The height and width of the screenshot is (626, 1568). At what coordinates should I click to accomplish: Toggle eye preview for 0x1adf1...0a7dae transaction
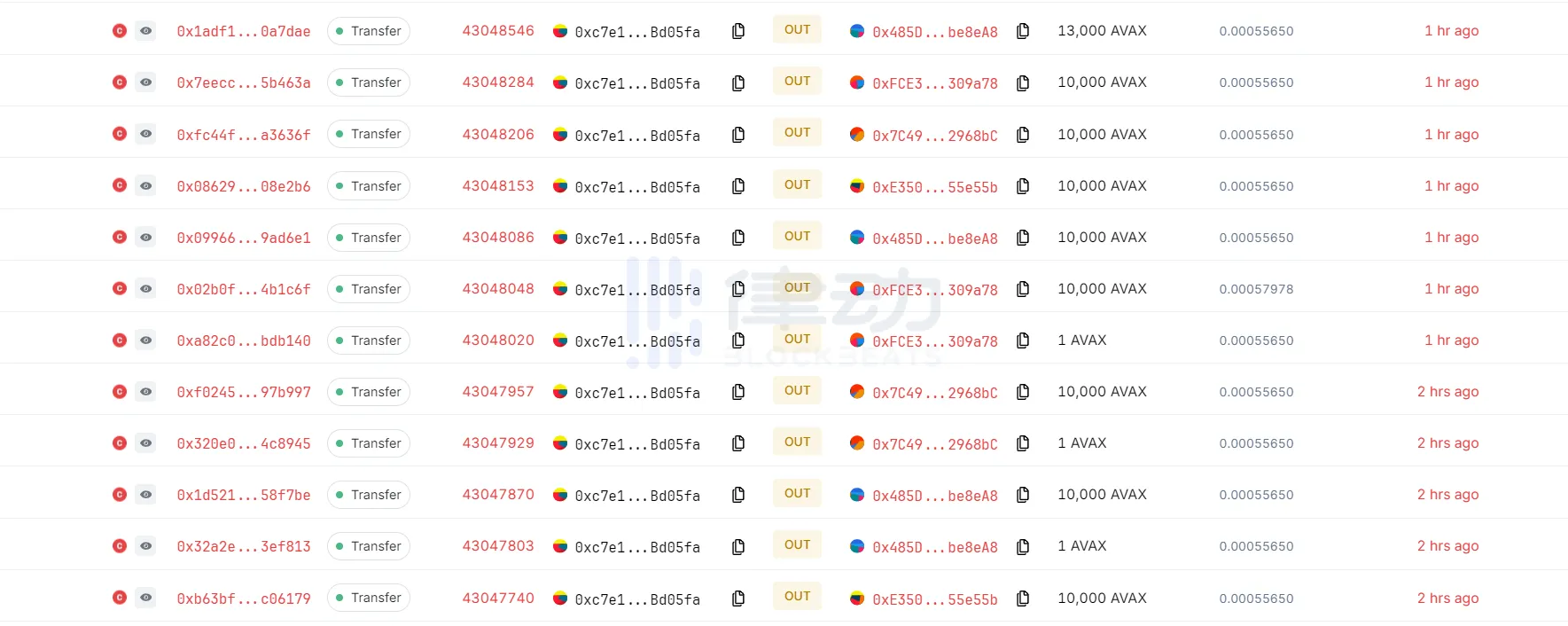[x=146, y=31]
